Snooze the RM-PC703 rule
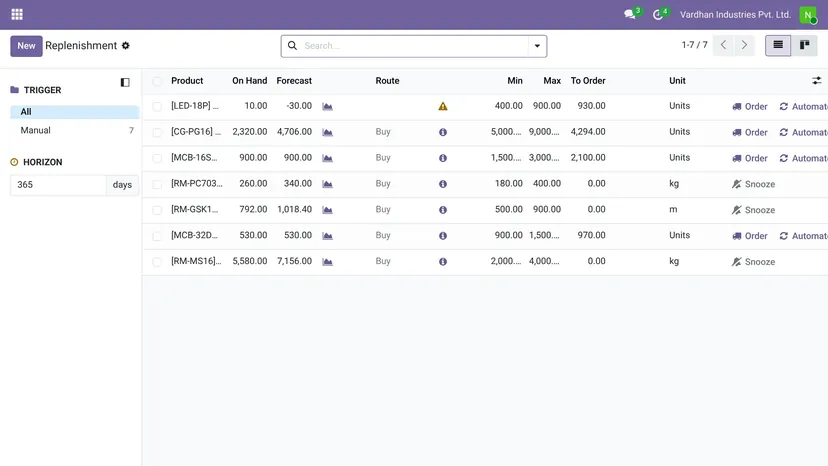Viewport: 828px width, 466px height. 754,184
